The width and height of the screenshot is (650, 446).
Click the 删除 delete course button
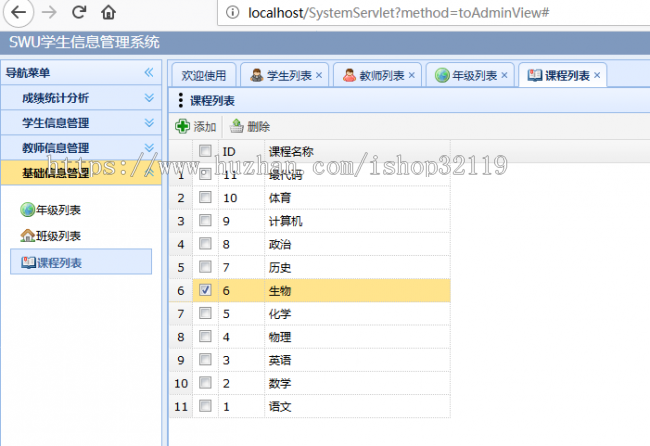250,126
